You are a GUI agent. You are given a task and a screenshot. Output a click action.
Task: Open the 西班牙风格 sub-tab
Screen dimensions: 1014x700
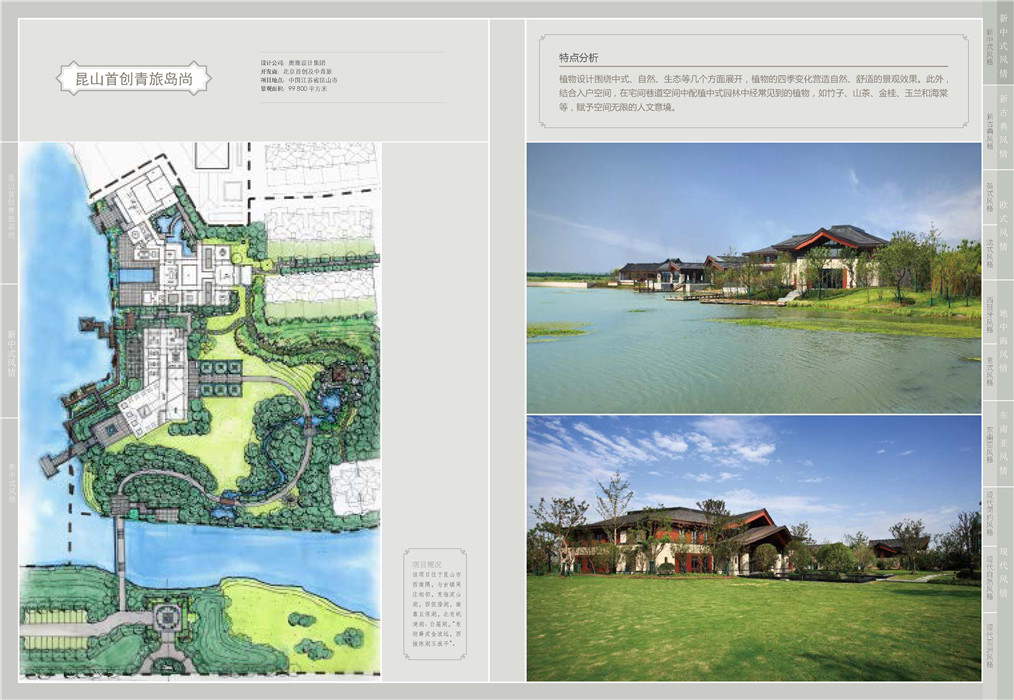(x=989, y=307)
